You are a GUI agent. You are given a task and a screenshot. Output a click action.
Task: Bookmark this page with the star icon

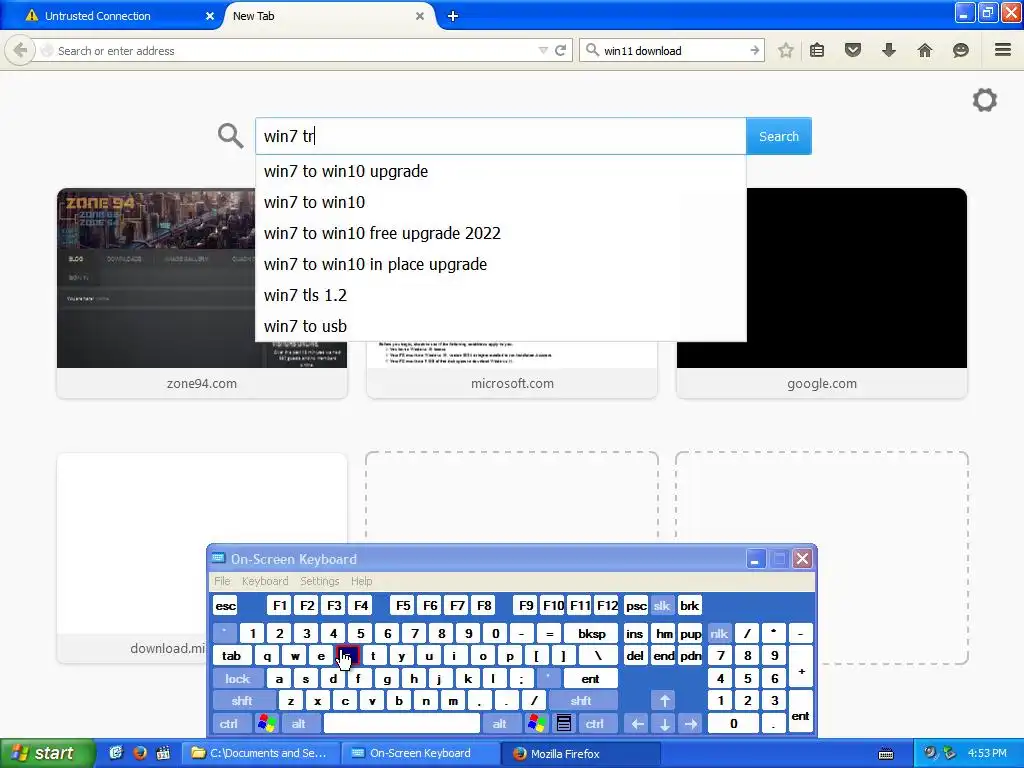pyautogui.click(x=786, y=50)
